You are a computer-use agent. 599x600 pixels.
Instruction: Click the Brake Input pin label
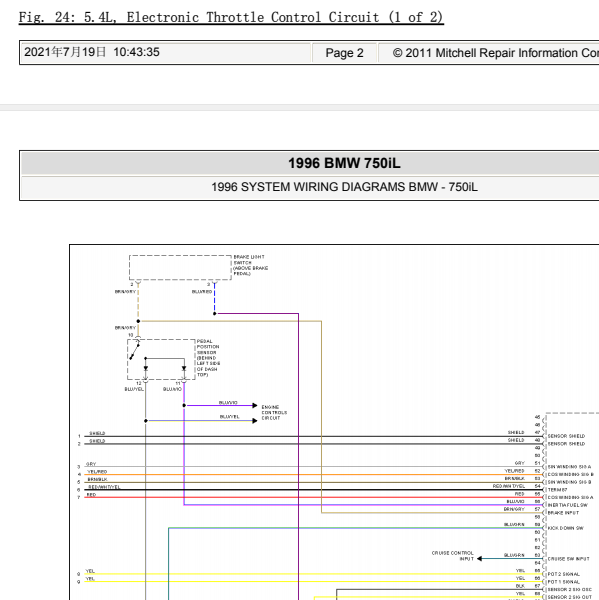tap(563, 513)
